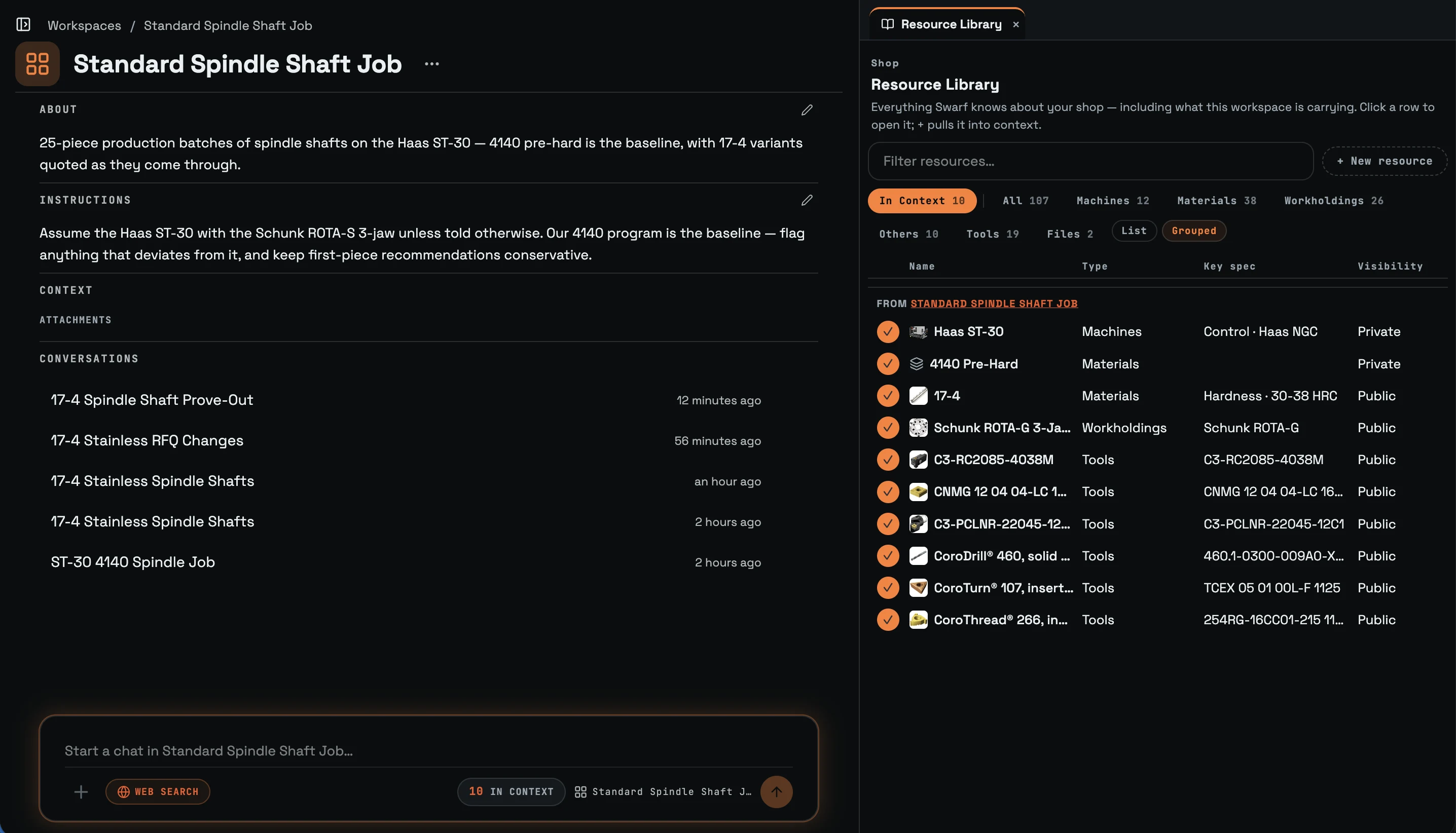Click the C3-RC2085-4038M tool thumbnail

click(x=918, y=460)
